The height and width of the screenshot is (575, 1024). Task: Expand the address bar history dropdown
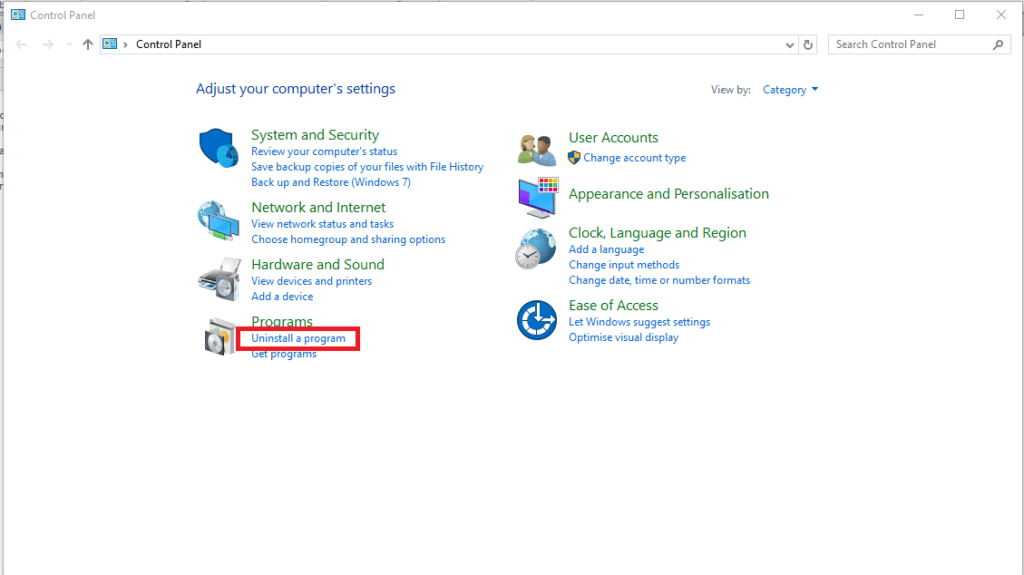(x=790, y=44)
